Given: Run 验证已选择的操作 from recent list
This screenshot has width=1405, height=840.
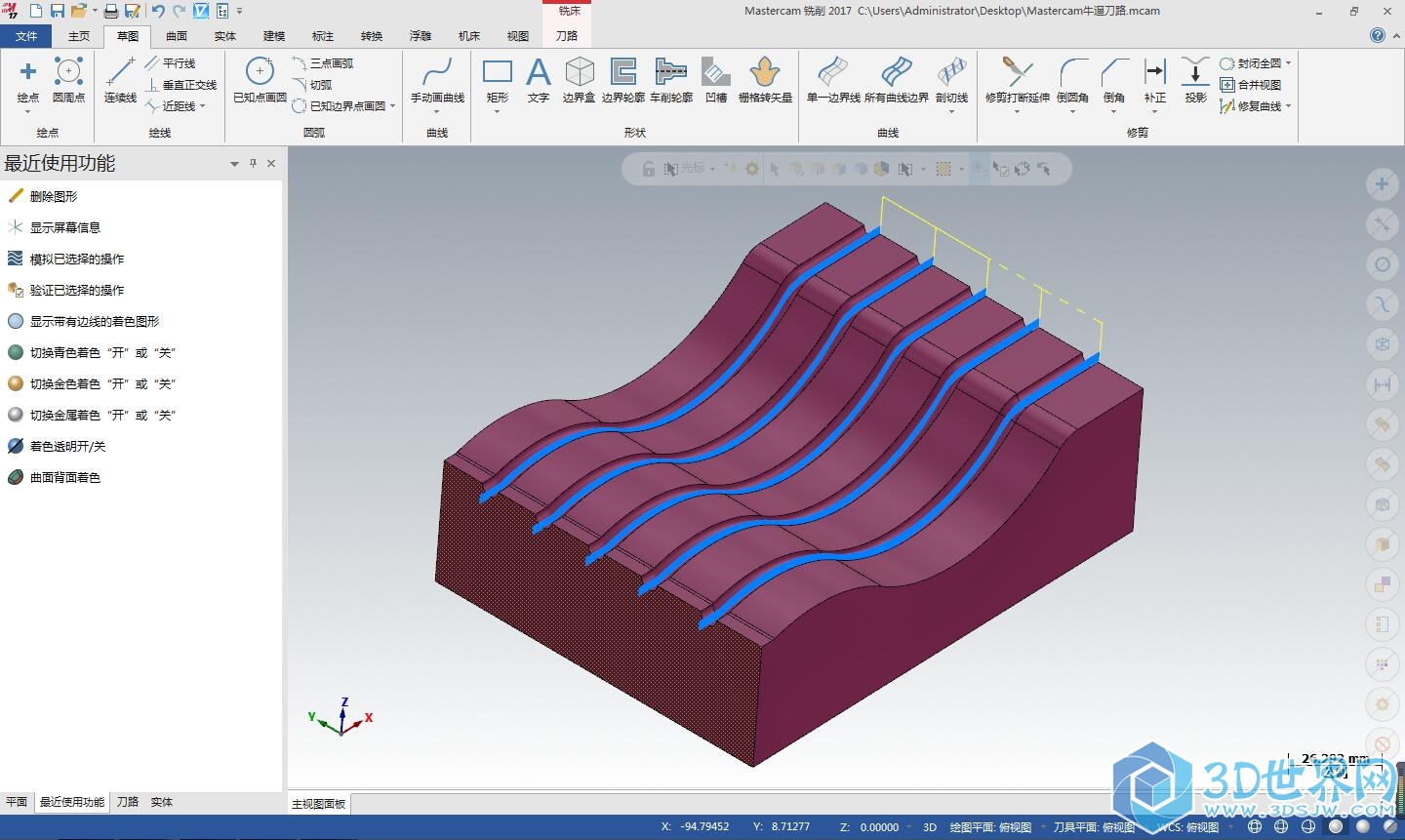Looking at the screenshot, I should coord(65,290).
